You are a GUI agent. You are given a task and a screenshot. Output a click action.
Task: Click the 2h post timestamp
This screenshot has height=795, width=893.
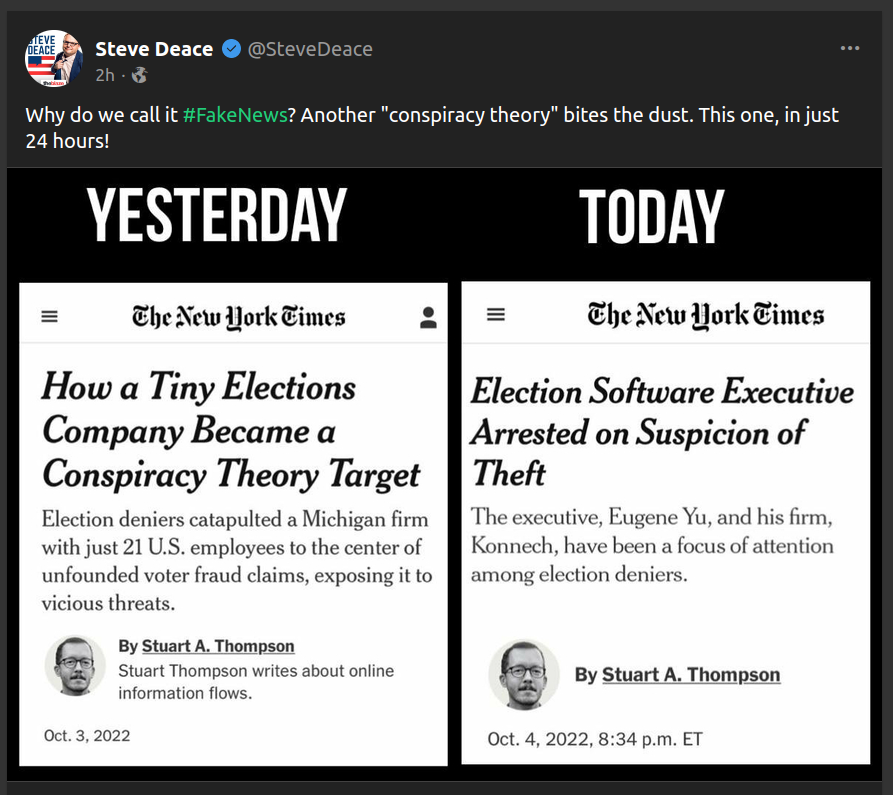[x=105, y=75]
